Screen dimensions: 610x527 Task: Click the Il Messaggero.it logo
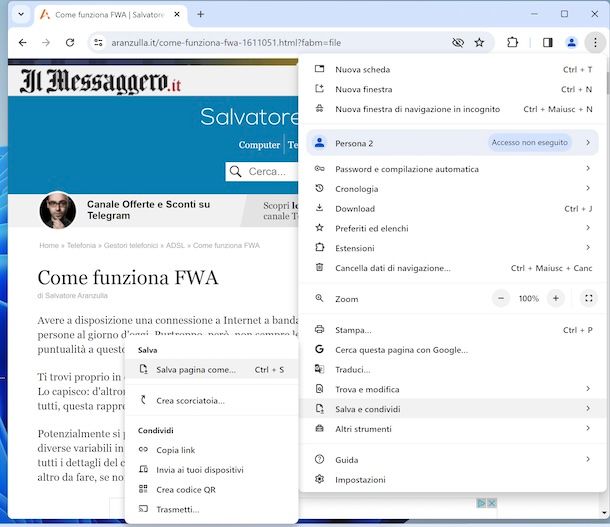pos(100,82)
